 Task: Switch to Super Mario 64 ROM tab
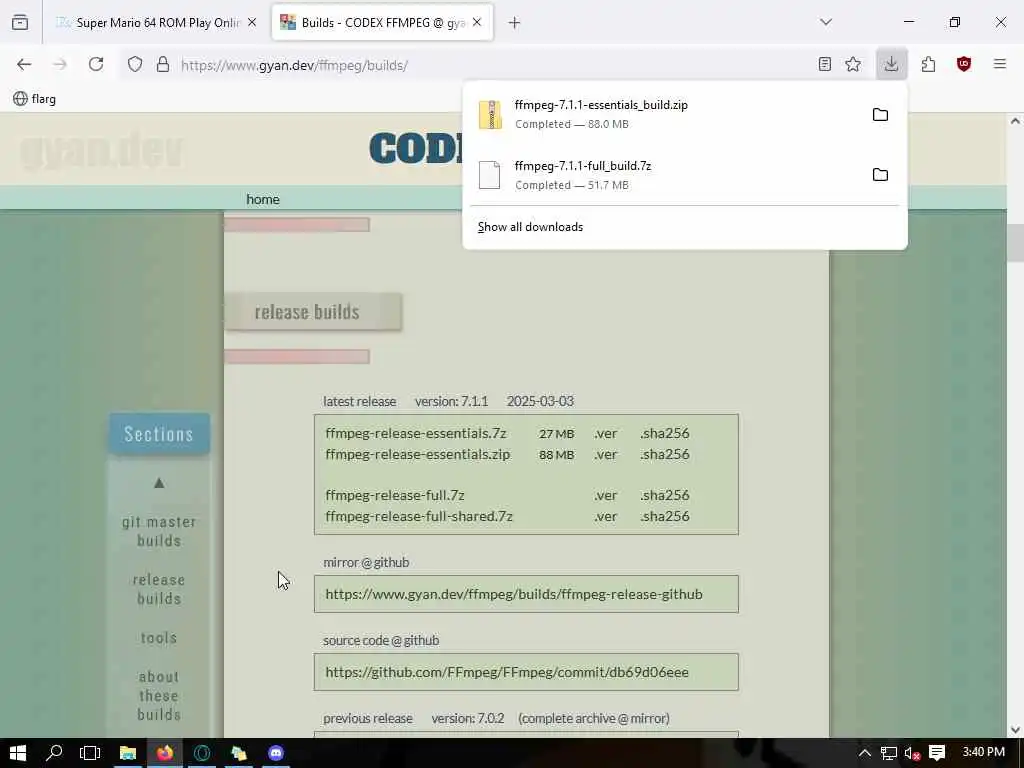tap(157, 23)
